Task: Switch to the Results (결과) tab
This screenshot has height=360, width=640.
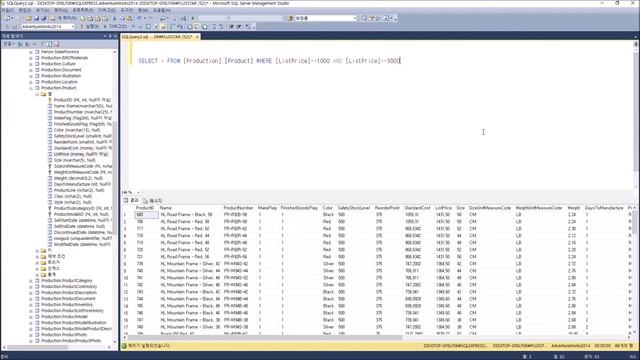Action: (x=131, y=200)
